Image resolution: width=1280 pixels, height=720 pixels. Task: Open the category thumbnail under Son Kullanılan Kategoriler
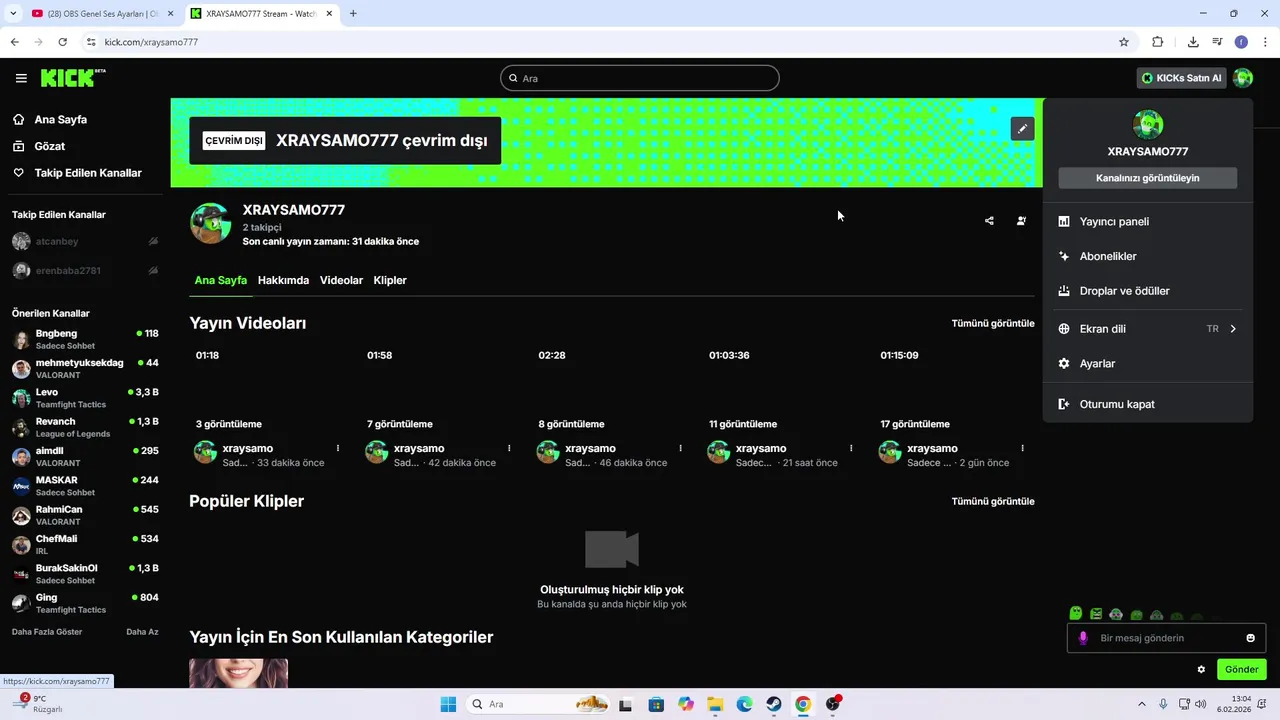point(239,673)
